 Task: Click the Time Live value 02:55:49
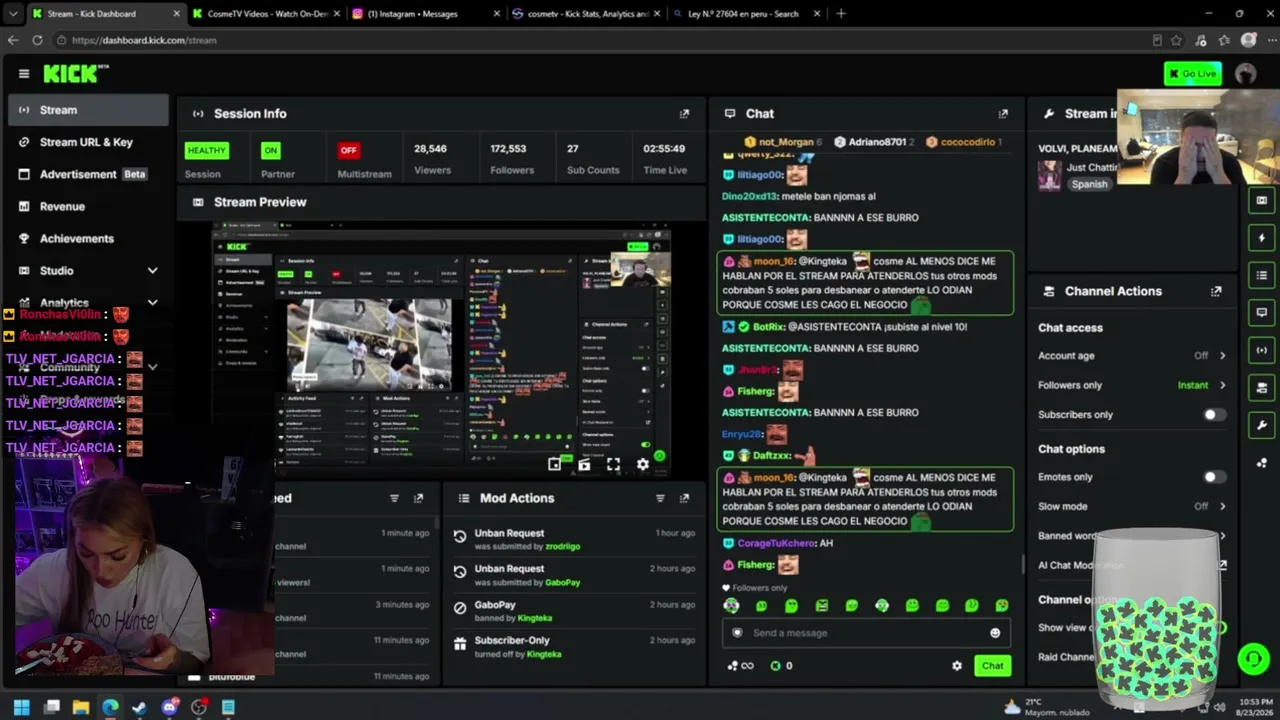pyautogui.click(x=664, y=149)
